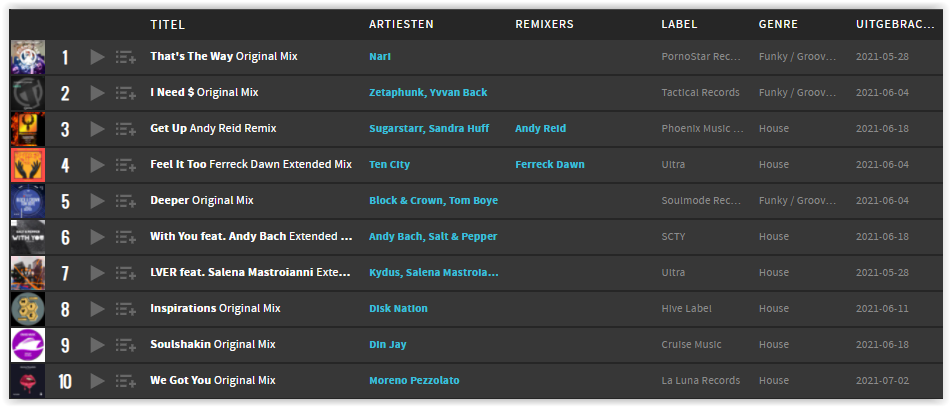This screenshot has width=951, height=407.
Task: Play track 8 Inspirations
Action: tap(97, 309)
